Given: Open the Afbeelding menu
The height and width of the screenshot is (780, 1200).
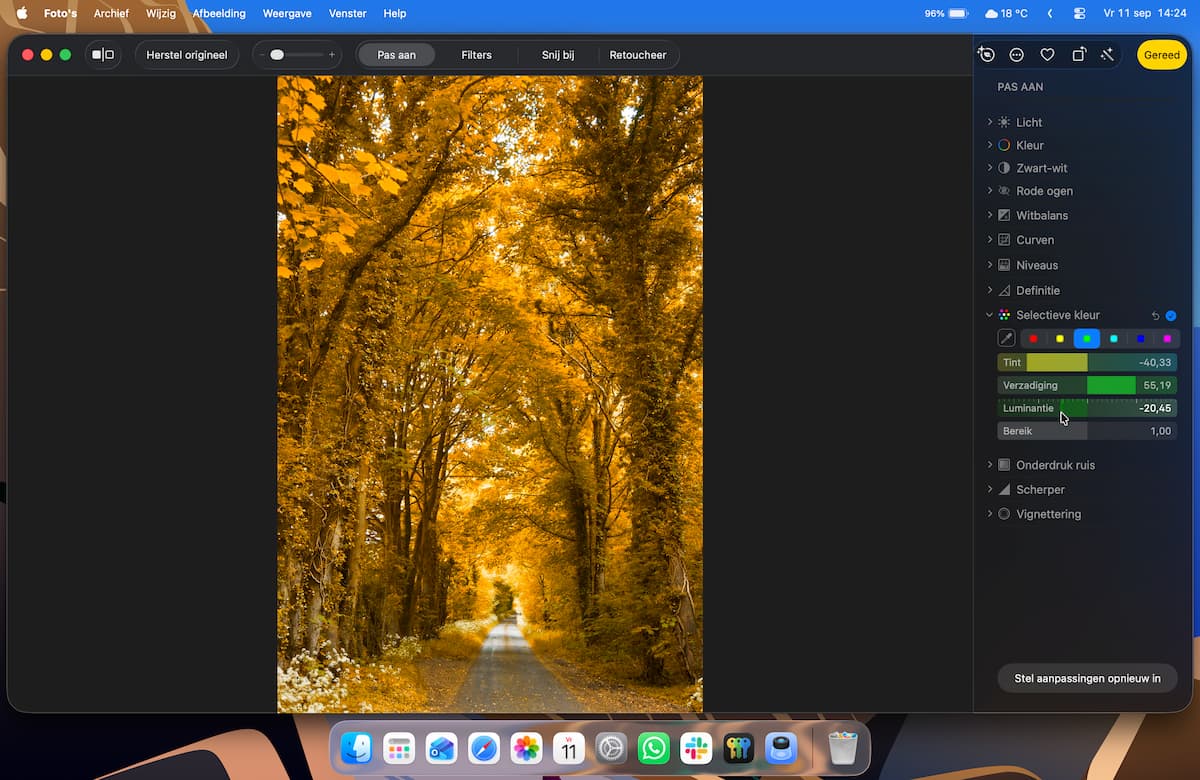Looking at the screenshot, I should tap(219, 14).
